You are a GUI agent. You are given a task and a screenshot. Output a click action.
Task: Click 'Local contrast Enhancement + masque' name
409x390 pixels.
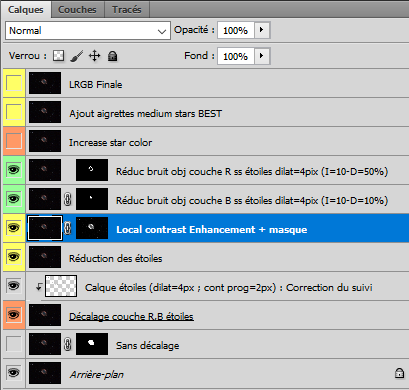click(x=212, y=230)
